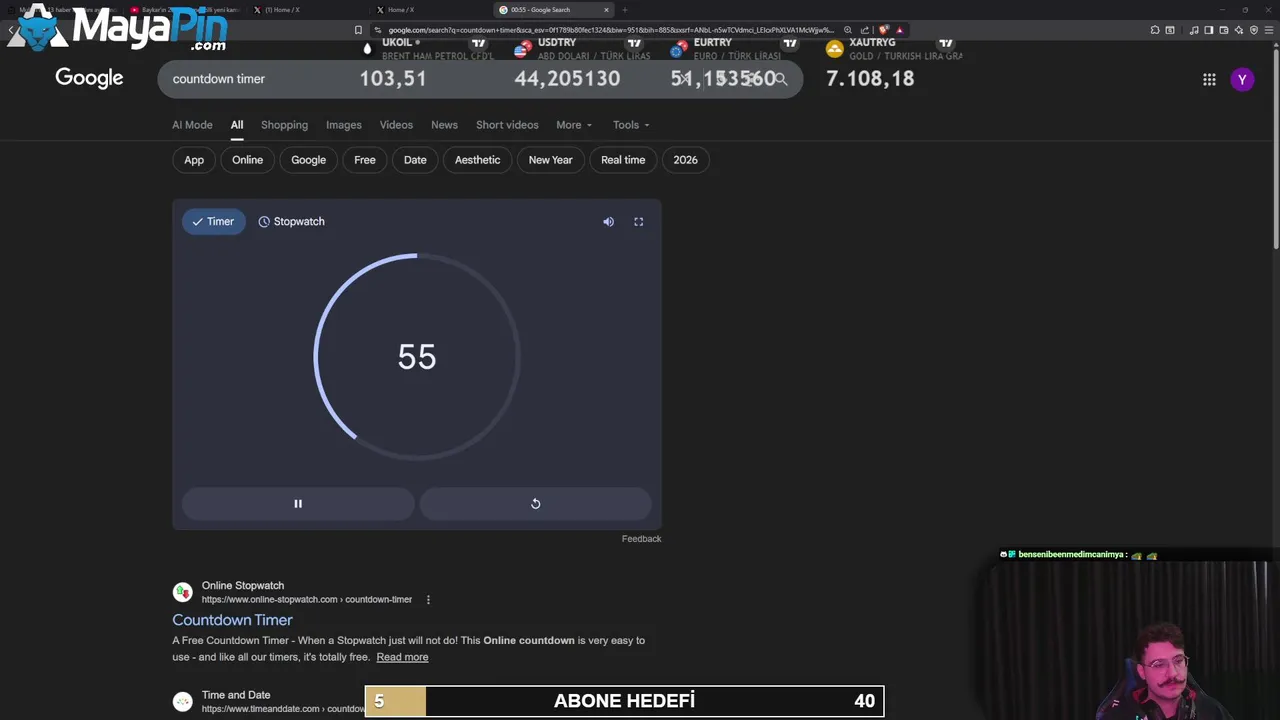1280x720 pixels.
Task: Switch to the Stopwatch tab
Action: (291, 222)
